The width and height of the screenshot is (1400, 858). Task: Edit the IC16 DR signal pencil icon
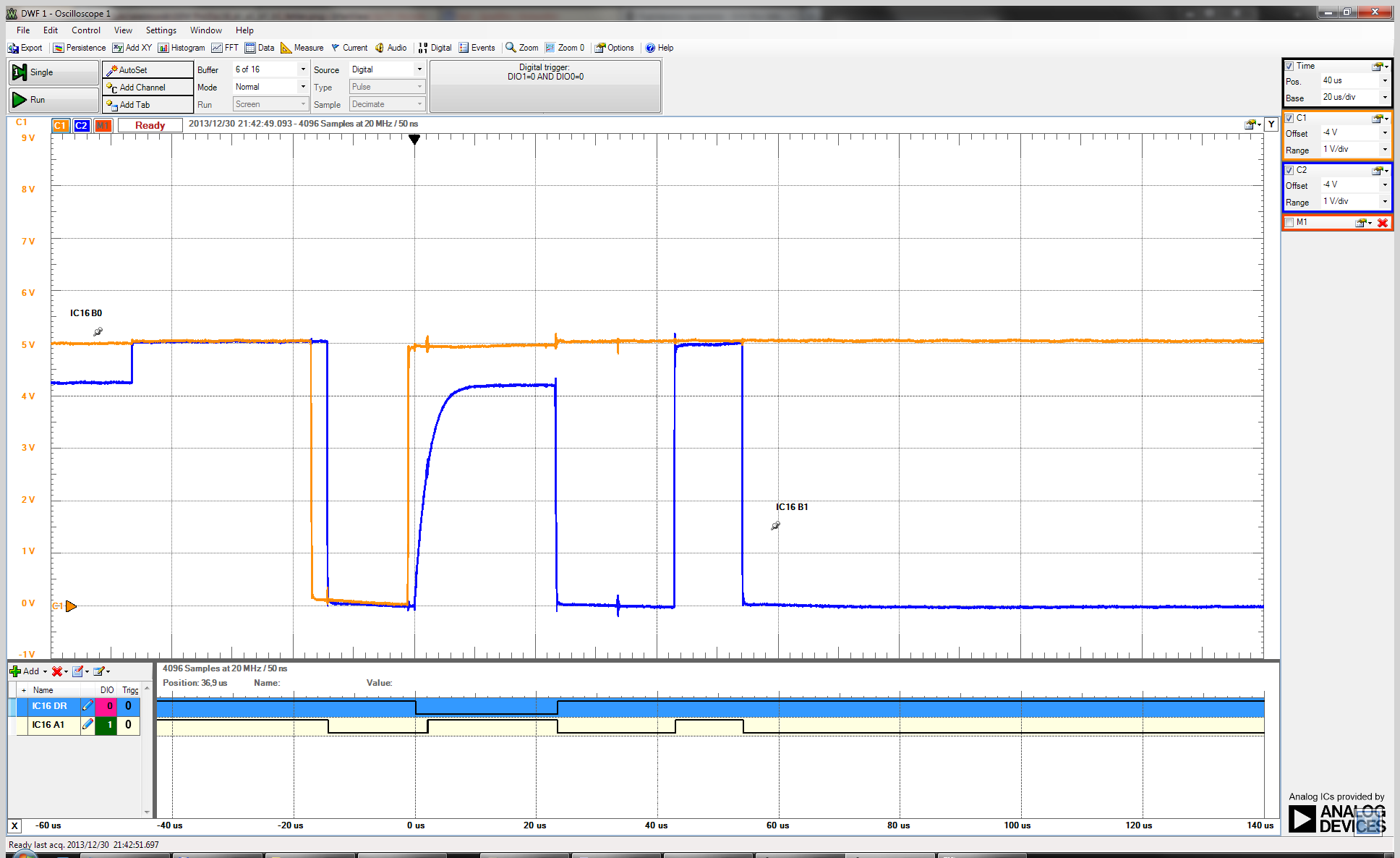(x=87, y=706)
